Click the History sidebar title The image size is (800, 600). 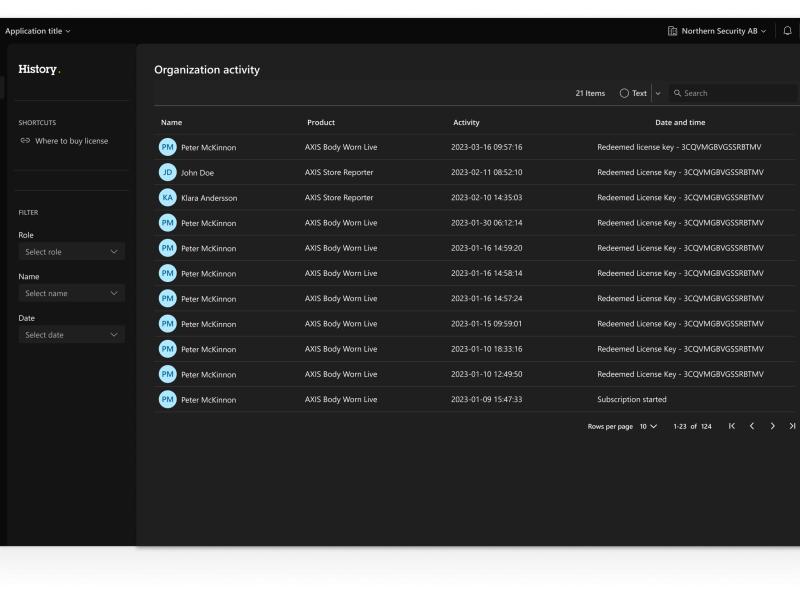coord(39,69)
